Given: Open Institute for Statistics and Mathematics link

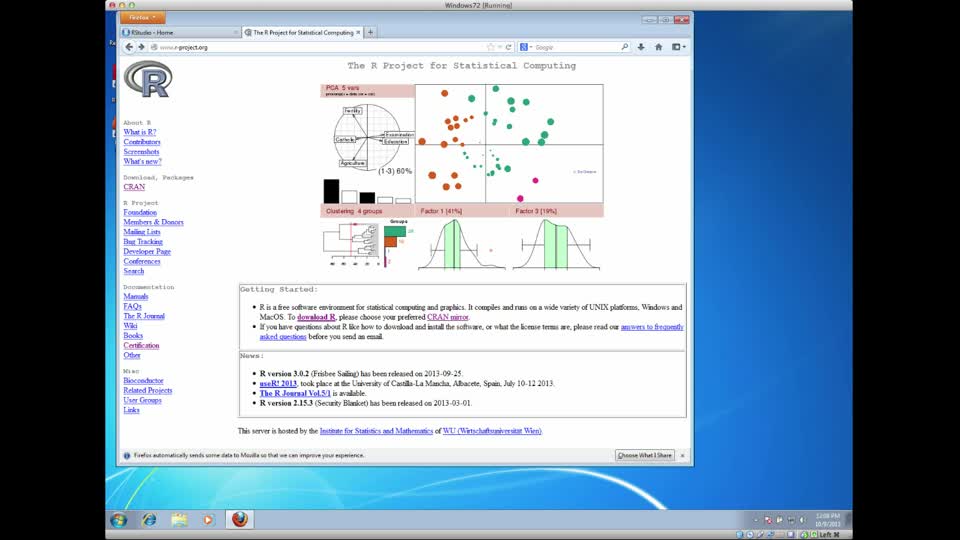Looking at the screenshot, I should point(376,431).
